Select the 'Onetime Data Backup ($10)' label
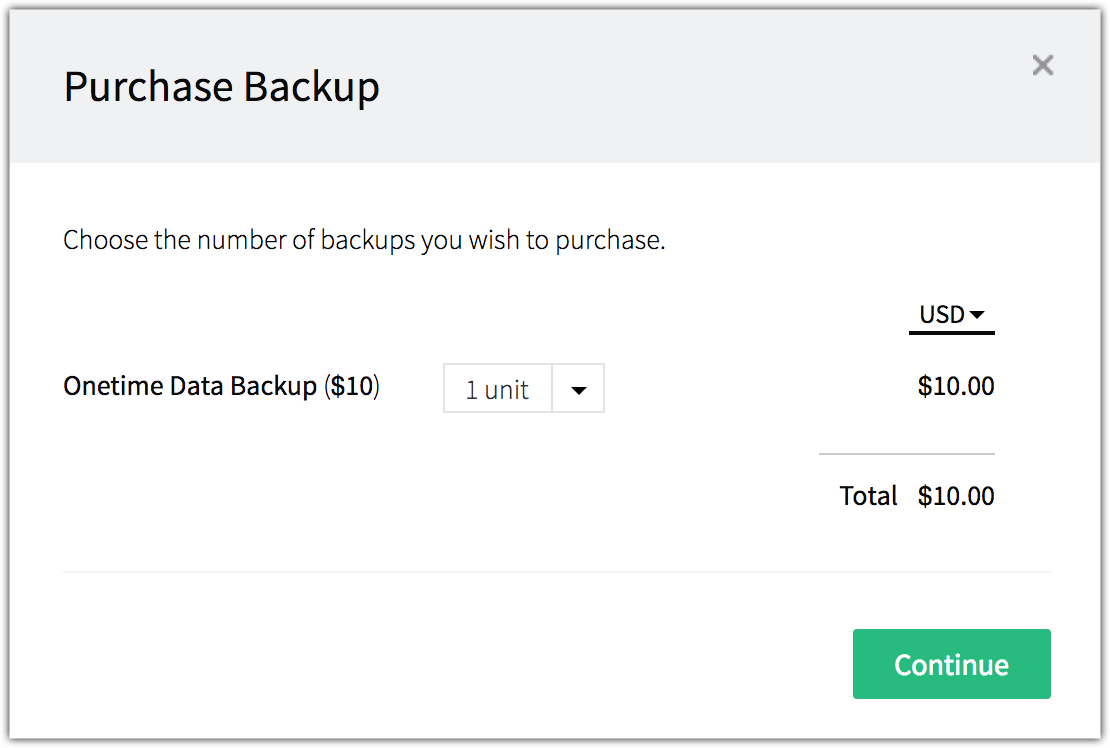 [222, 386]
